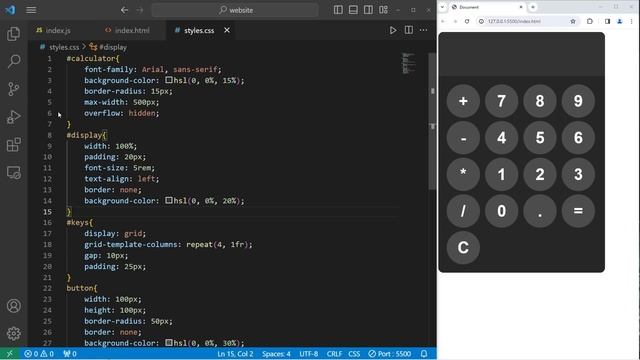640x360 pixels.
Task: Split the editor to the right
Action: click(409, 30)
